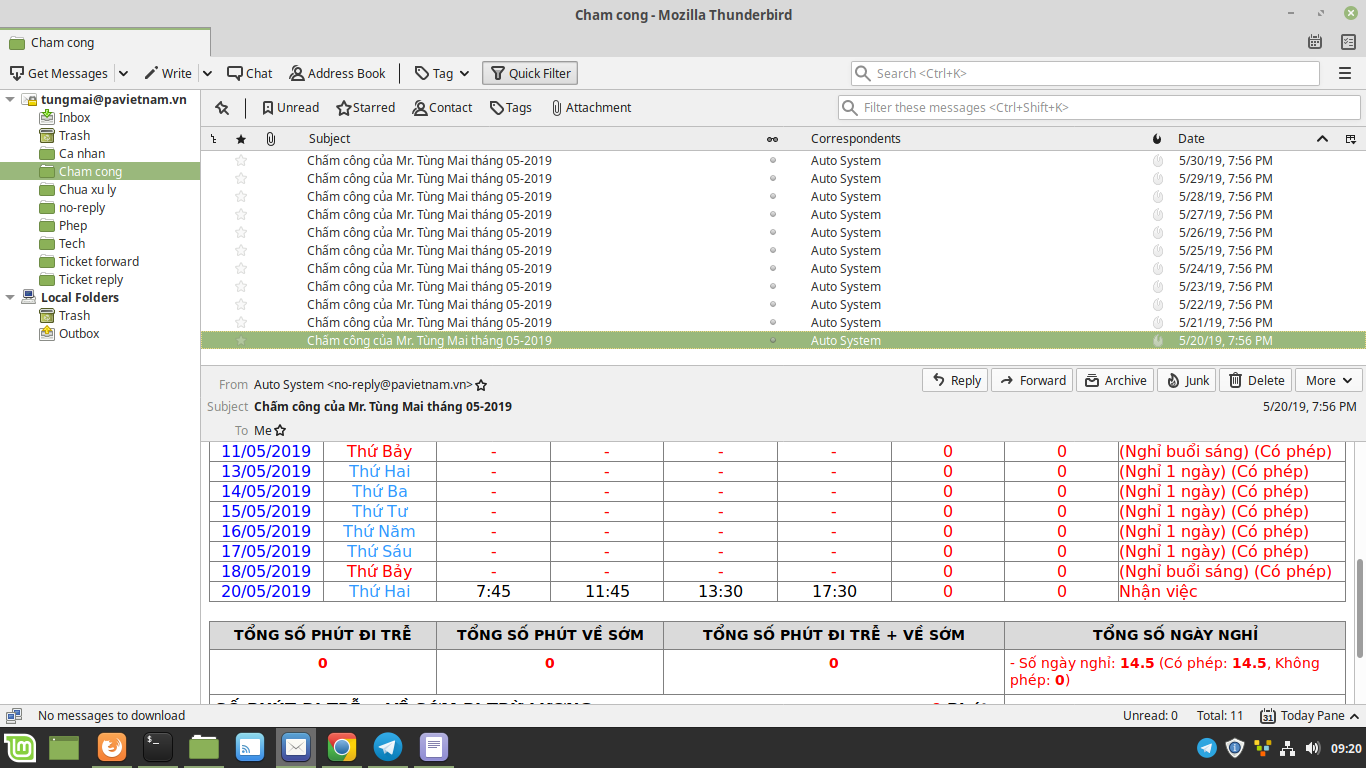1366x768 pixels.
Task: Expand the Today Pane
Action: (x=1311, y=716)
